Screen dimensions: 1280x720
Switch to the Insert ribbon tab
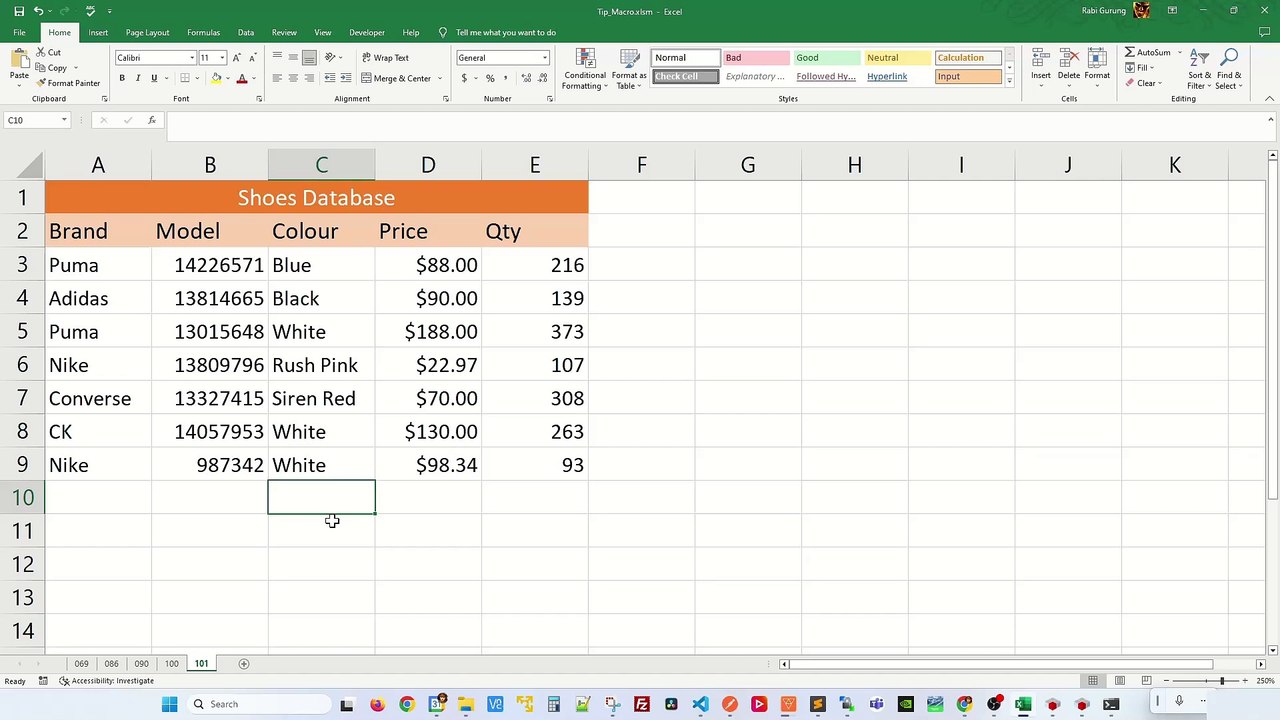(98, 32)
